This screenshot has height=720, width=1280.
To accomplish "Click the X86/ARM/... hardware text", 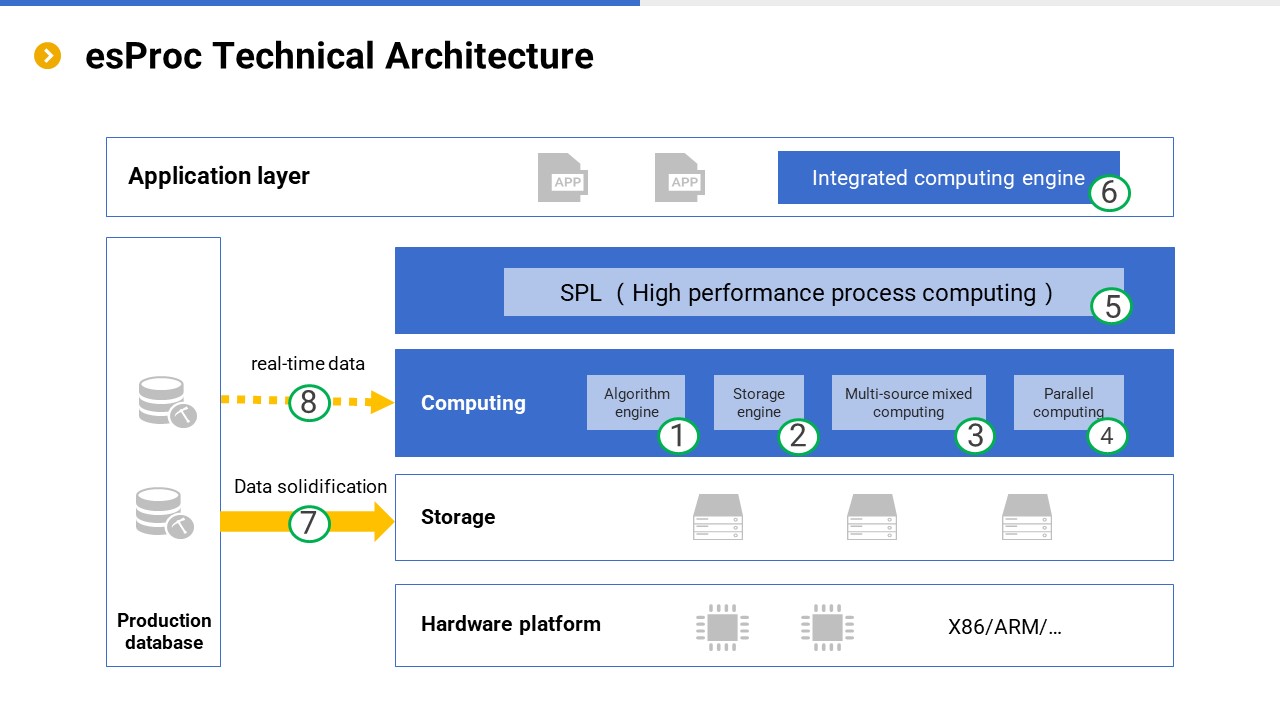I will click(1004, 628).
